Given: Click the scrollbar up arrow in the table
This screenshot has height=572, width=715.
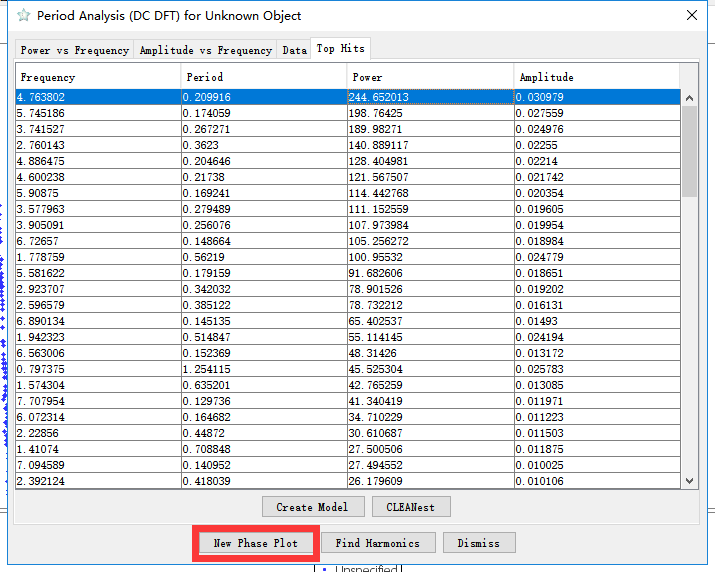Looking at the screenshot, I should pos(689,98).
